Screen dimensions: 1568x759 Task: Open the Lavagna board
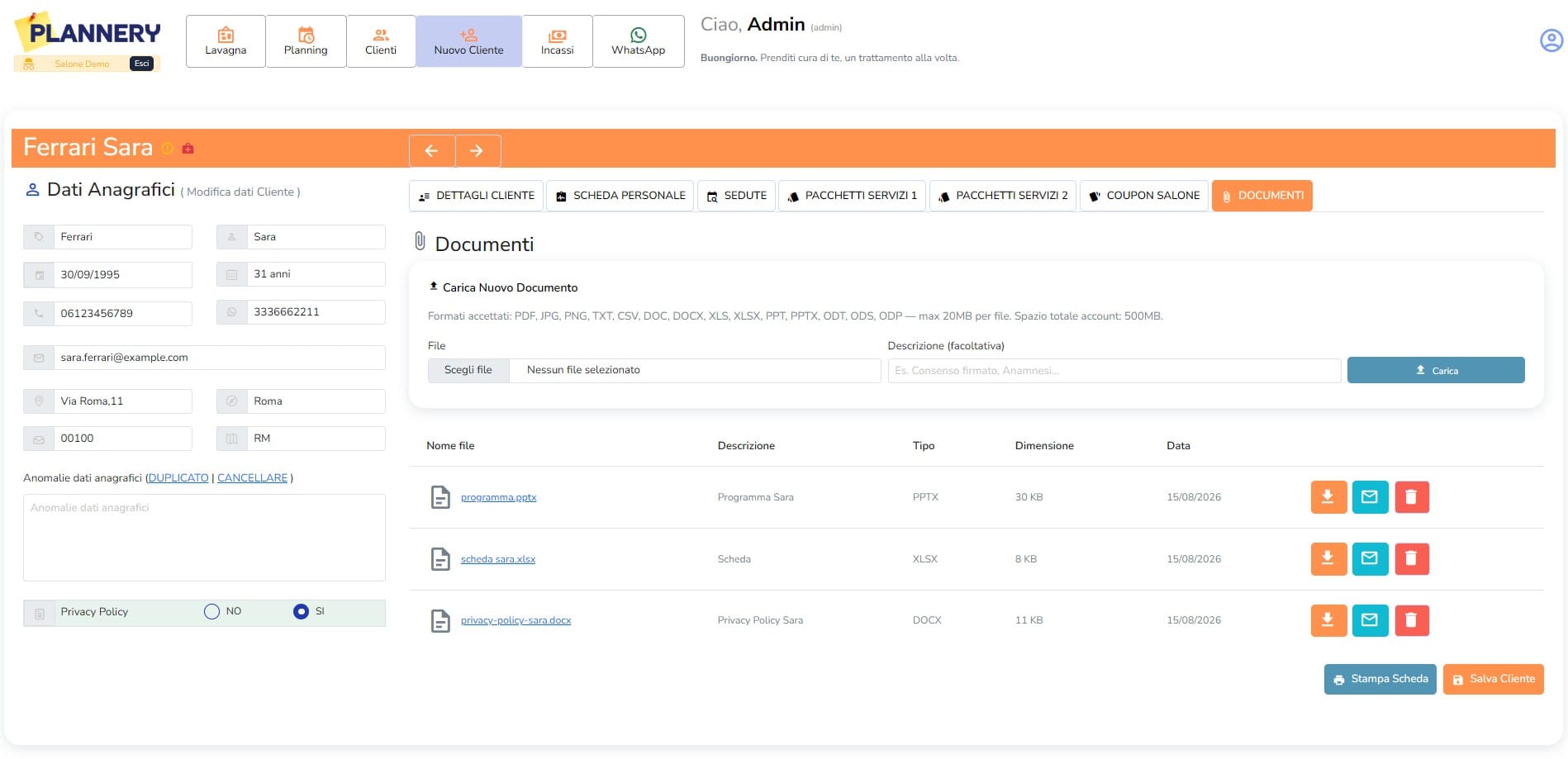coord(226,41)
